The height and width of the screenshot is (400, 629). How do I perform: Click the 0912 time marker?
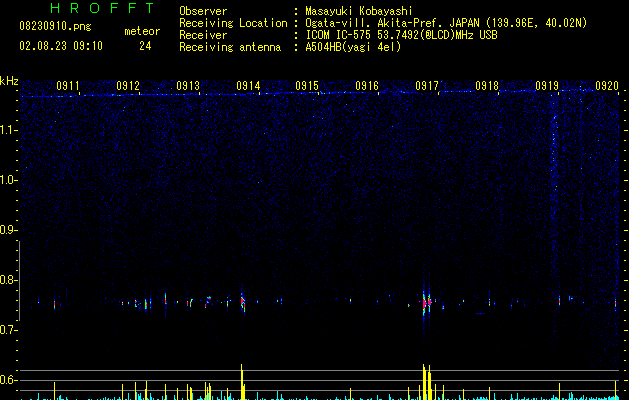point(128,86)
